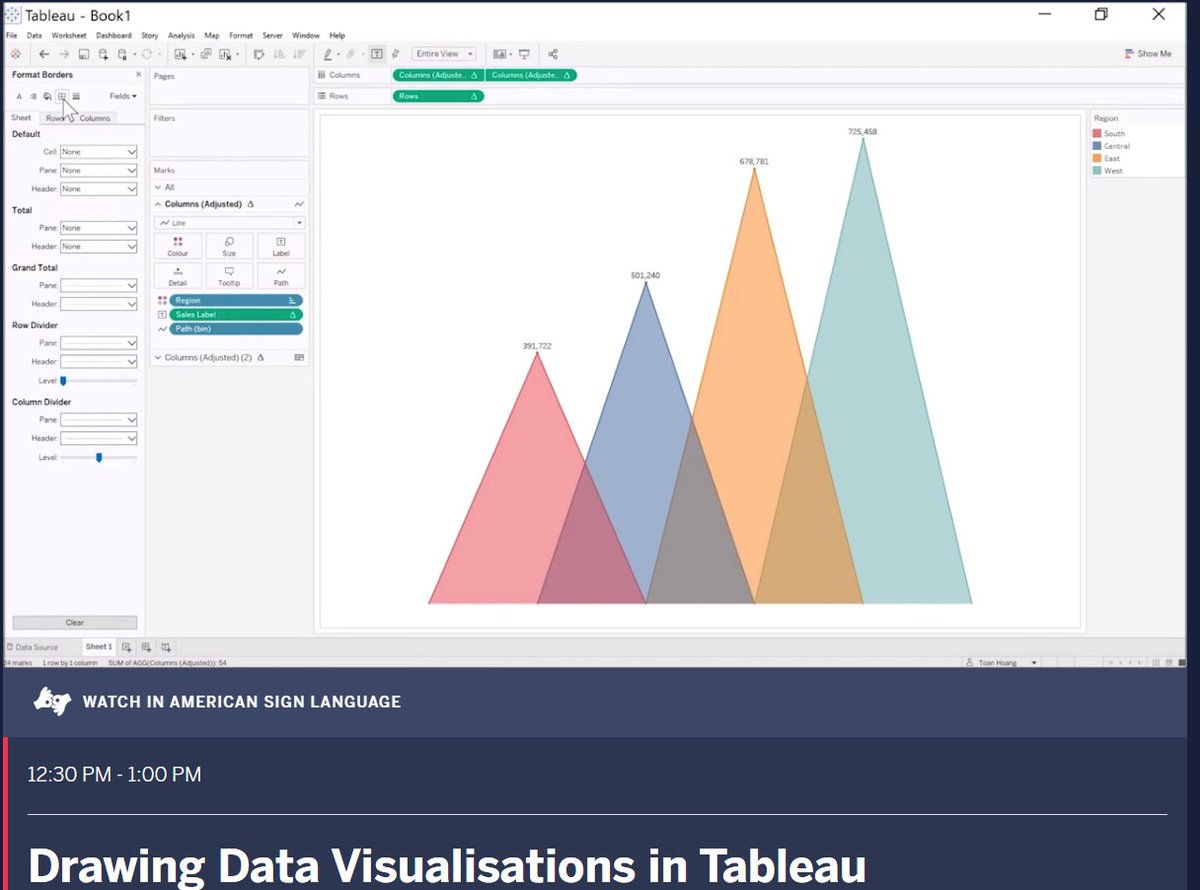Viewport: 1200px width, 890px height.
Task: Close the Format Borders pane
Action: tap(138, 75)
